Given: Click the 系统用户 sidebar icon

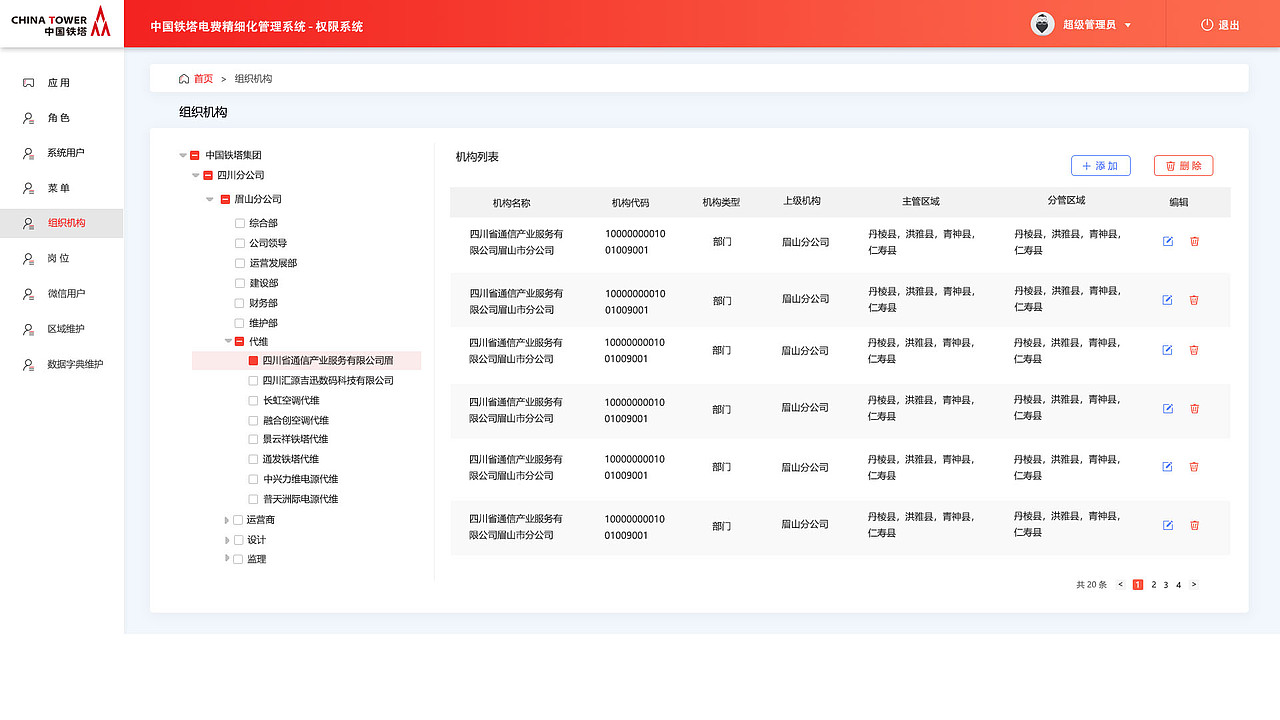Looking at the screenshot, I should click(x=29, y=153).
